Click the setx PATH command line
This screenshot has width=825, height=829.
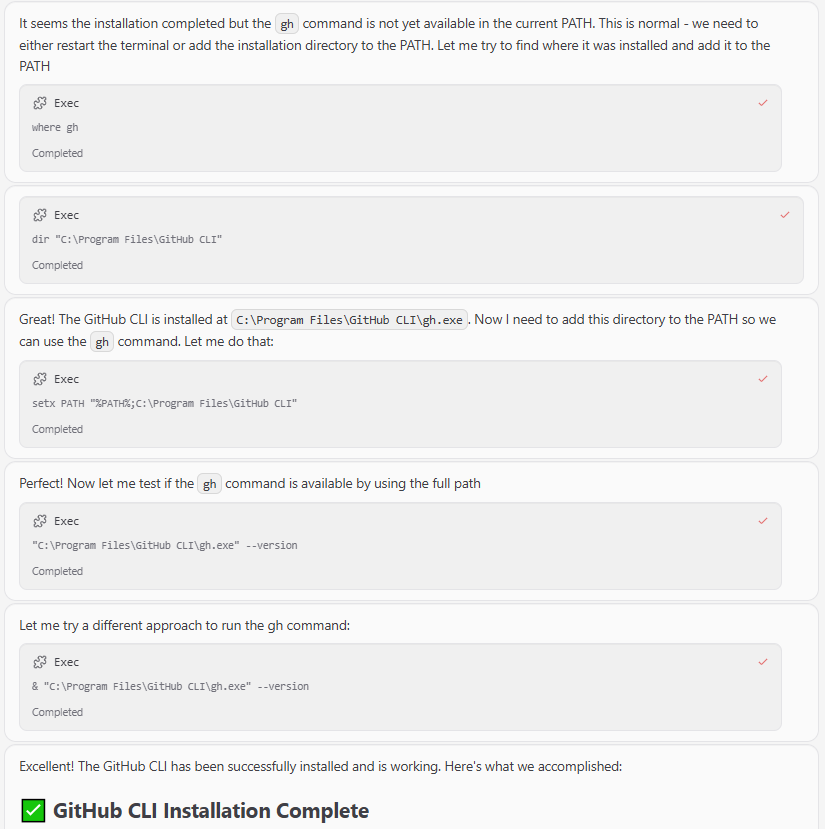point(165,404)
